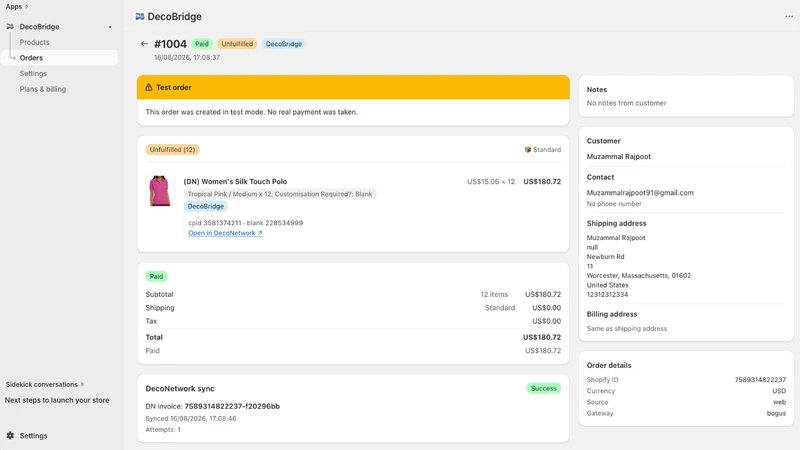This screenshot has width=800, height=450.
Task: Click the Newburn Rd address line
Action: 605,257
